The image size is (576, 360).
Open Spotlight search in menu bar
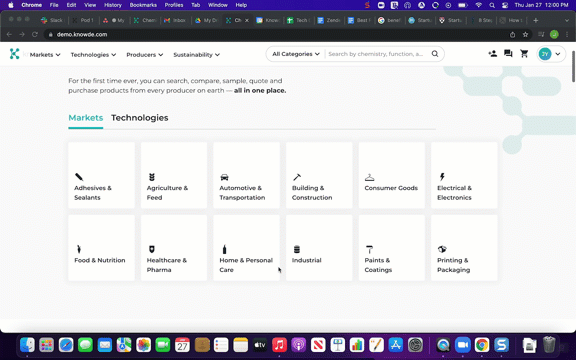point(492,5)
